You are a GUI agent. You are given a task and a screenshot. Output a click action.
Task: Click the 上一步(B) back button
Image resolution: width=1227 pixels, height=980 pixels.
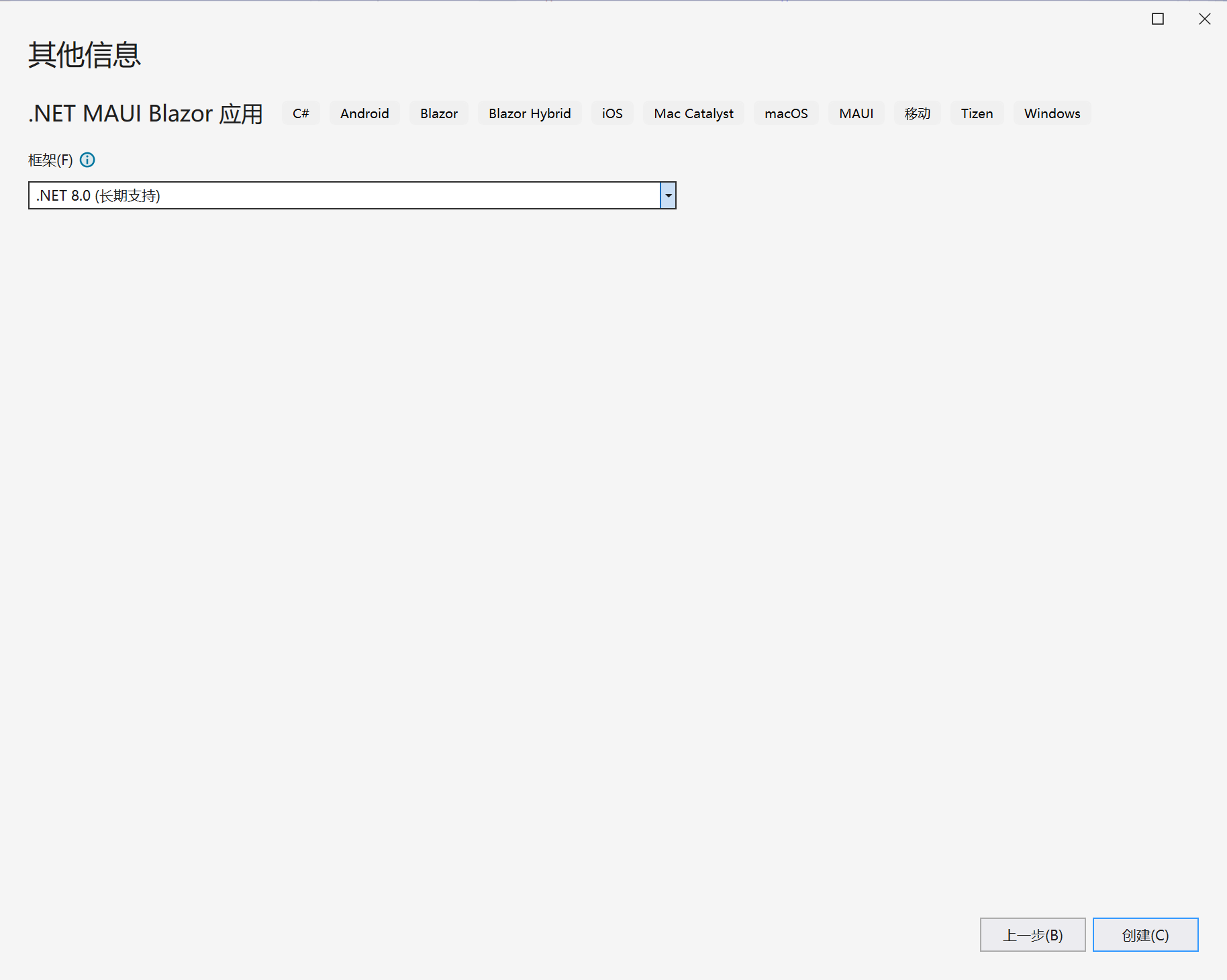(1032, 934)
